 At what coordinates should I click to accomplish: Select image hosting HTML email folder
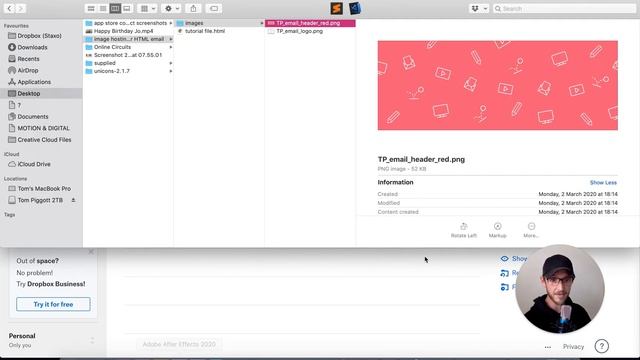(x=129, y=39)
